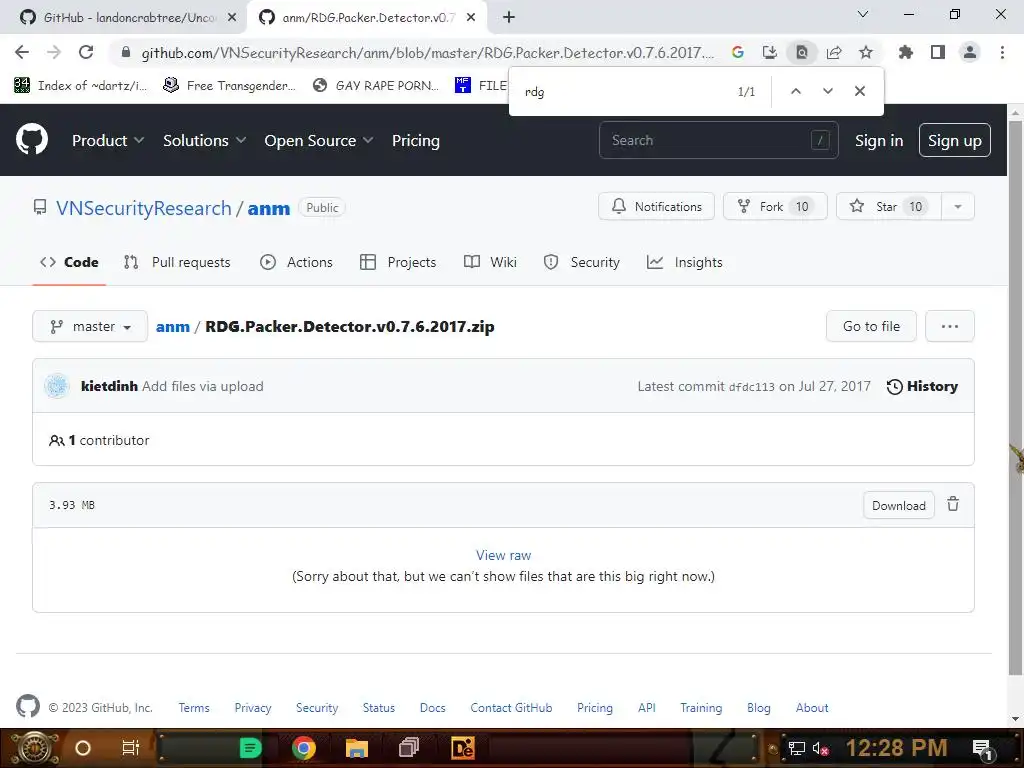The image size is (1024, 768).
Task: Click GitHub footer logo
Action: (27, 707)
